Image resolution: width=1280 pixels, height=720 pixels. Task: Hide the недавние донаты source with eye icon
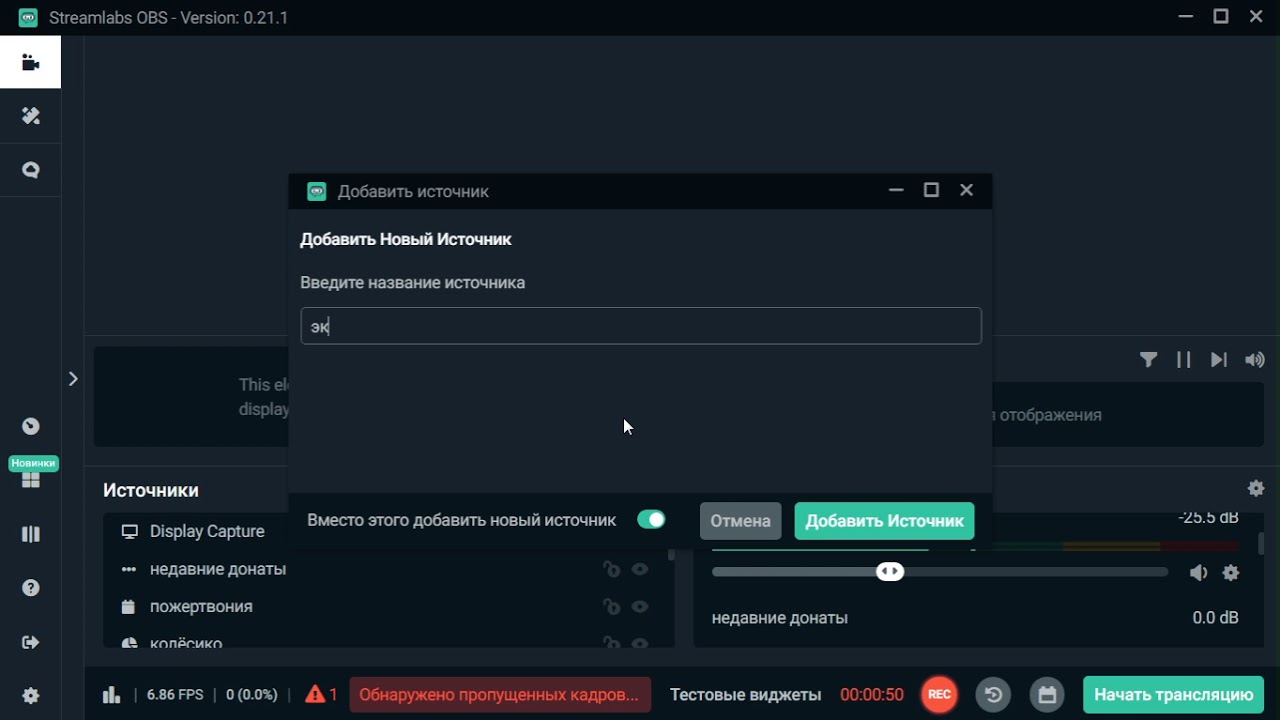pyautogui.click(x=640, y=569)
